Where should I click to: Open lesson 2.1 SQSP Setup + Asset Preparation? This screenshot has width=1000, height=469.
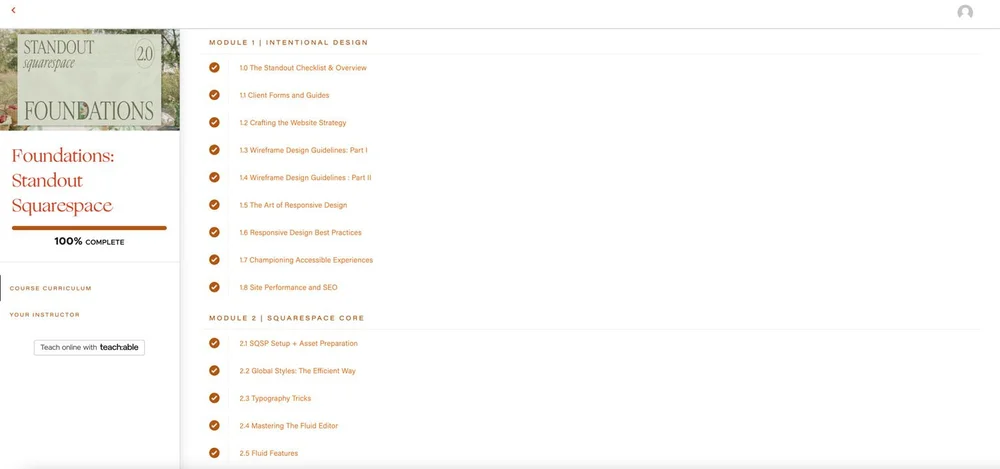click(x=298, y=343)
